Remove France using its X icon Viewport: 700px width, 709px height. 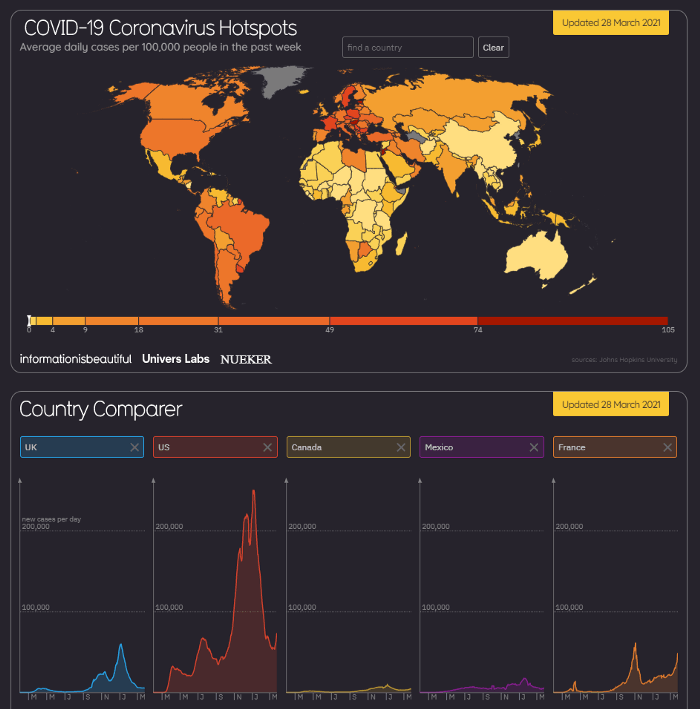(667, 447)
